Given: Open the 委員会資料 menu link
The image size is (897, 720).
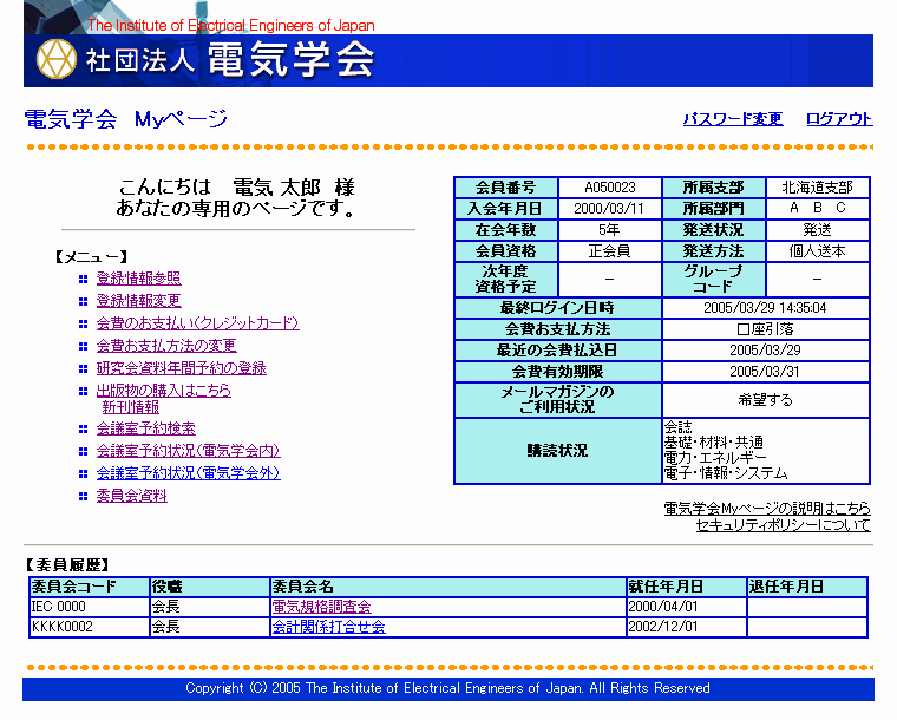Looking at the screenshot, I should (132, 496).
